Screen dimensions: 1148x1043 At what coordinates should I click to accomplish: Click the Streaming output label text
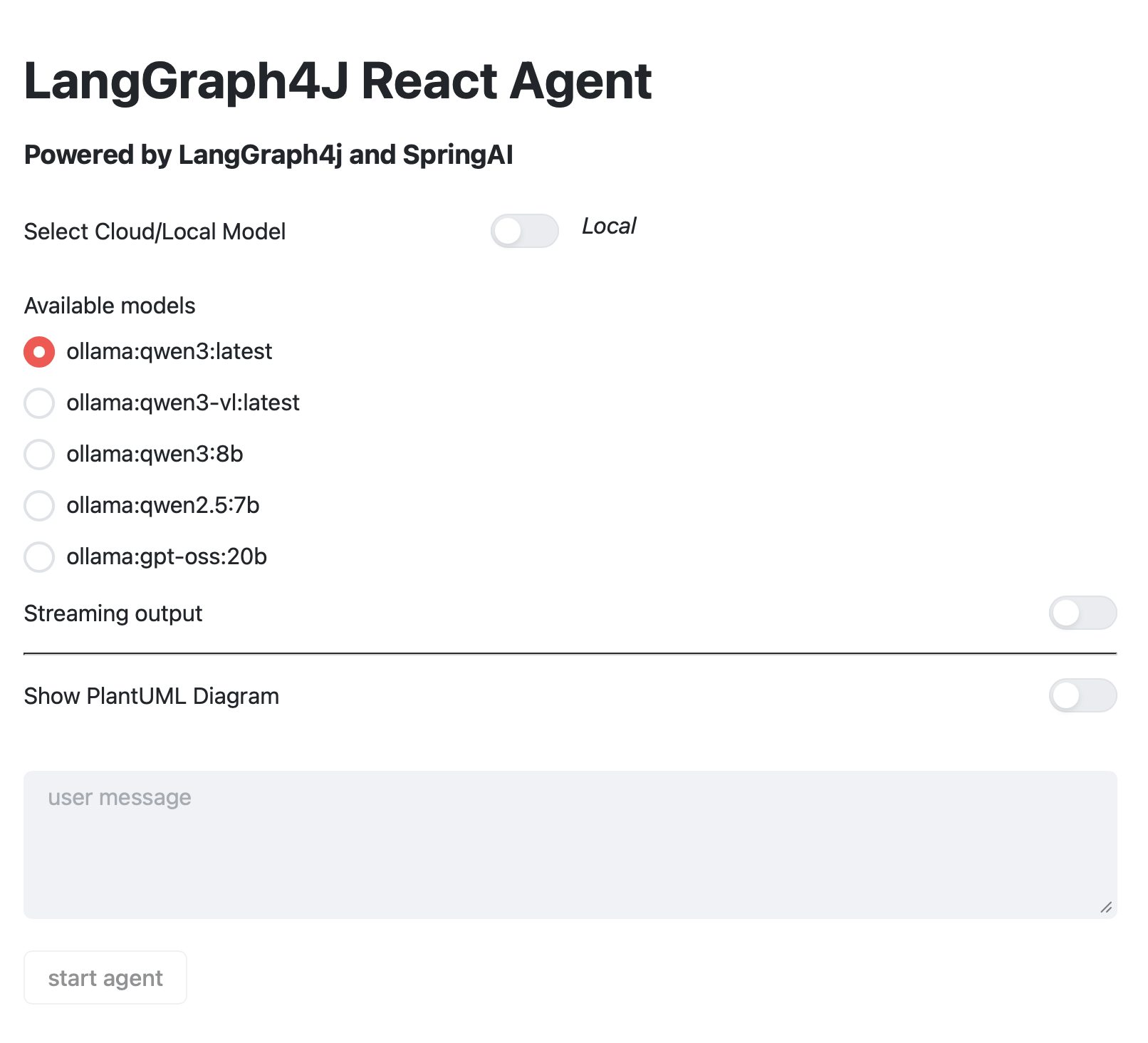(113, 613)
